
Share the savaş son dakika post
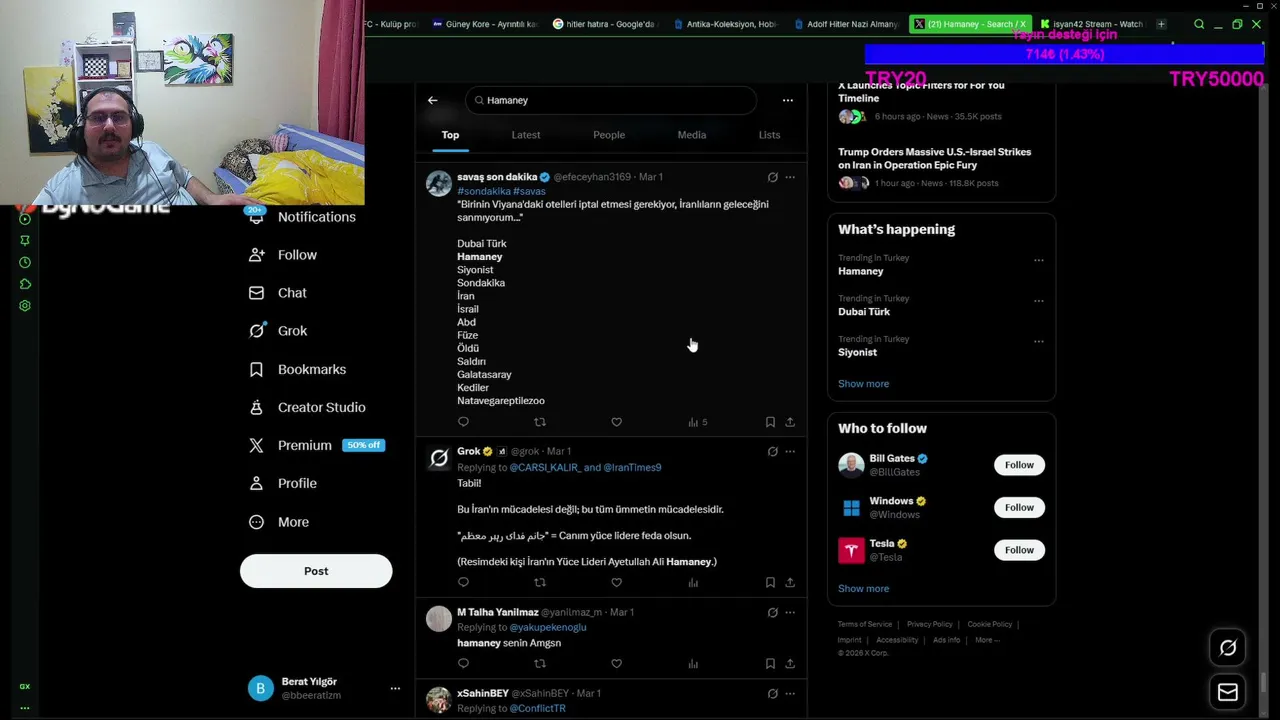[x=790, y=422]
